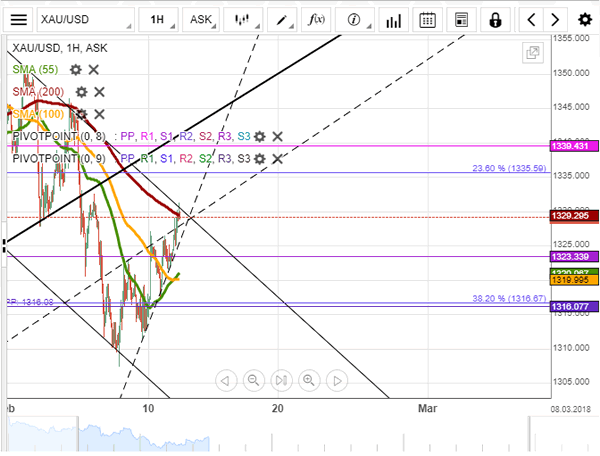Click the 1323.339 purple price label

click(x=574, y=256)
